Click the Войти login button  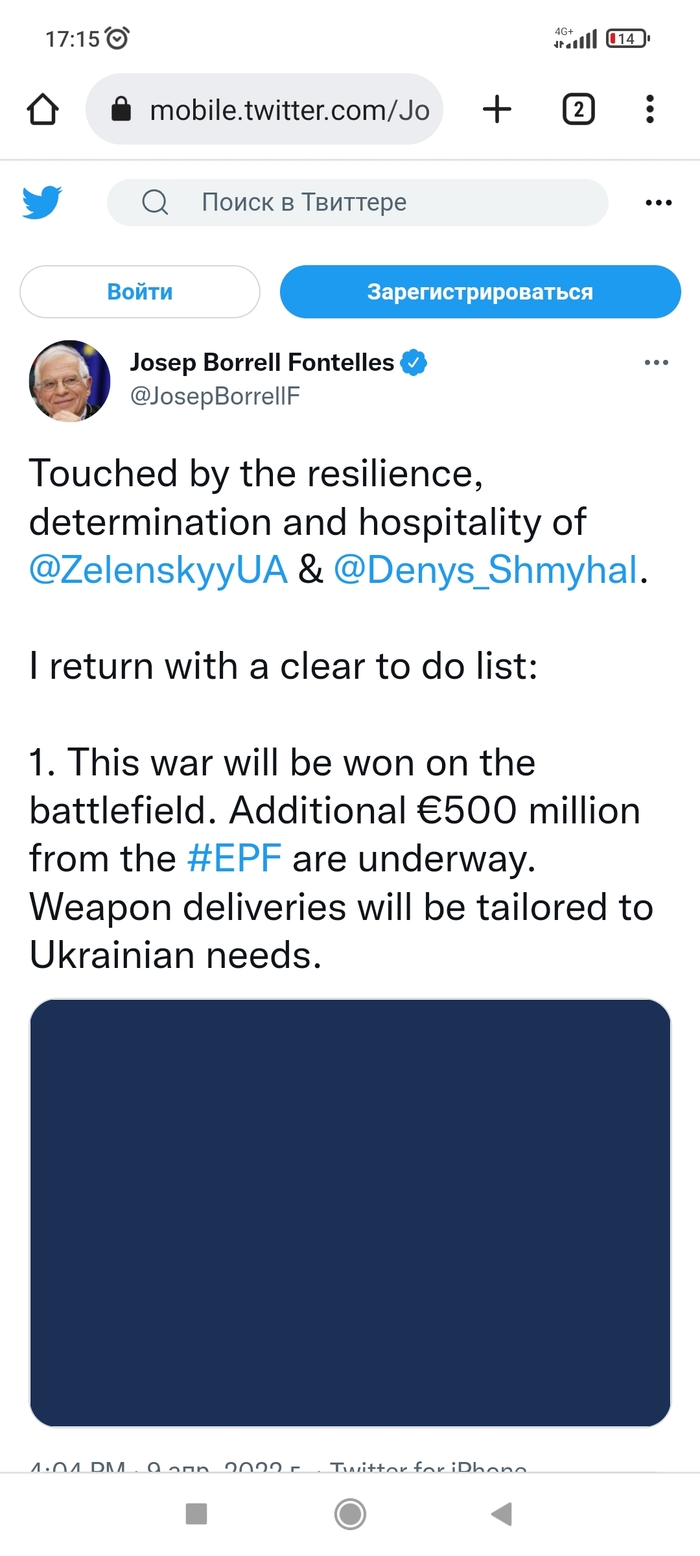click(139, 291)
